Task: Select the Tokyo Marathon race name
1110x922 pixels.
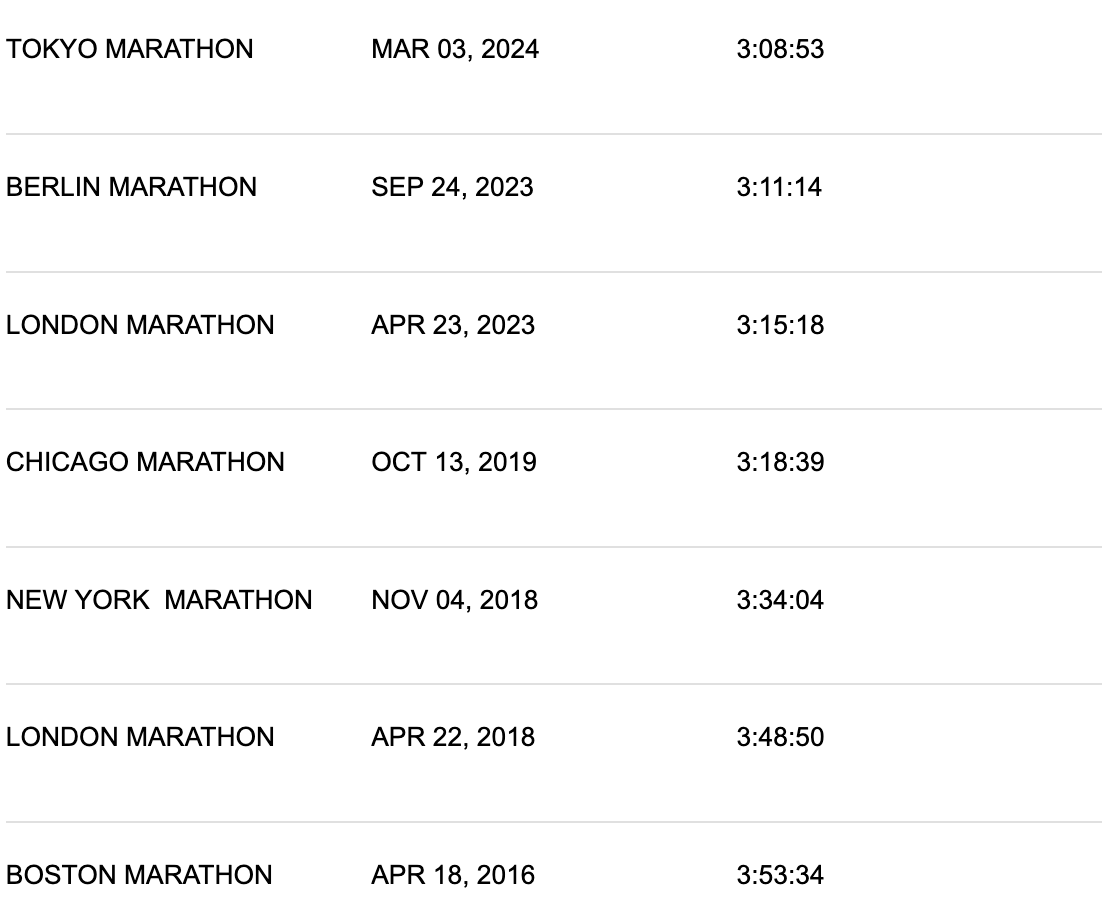Action: [x=130, y=49]
